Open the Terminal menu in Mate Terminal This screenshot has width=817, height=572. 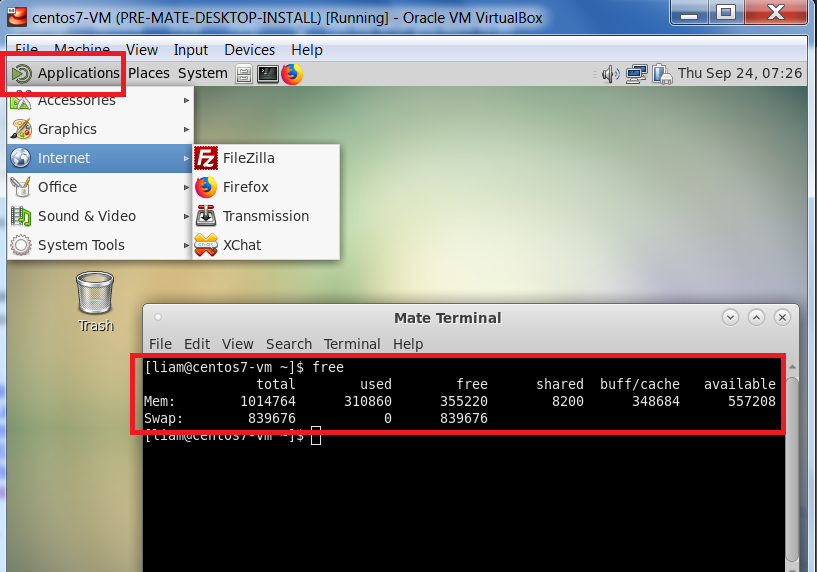coord(352,344)
